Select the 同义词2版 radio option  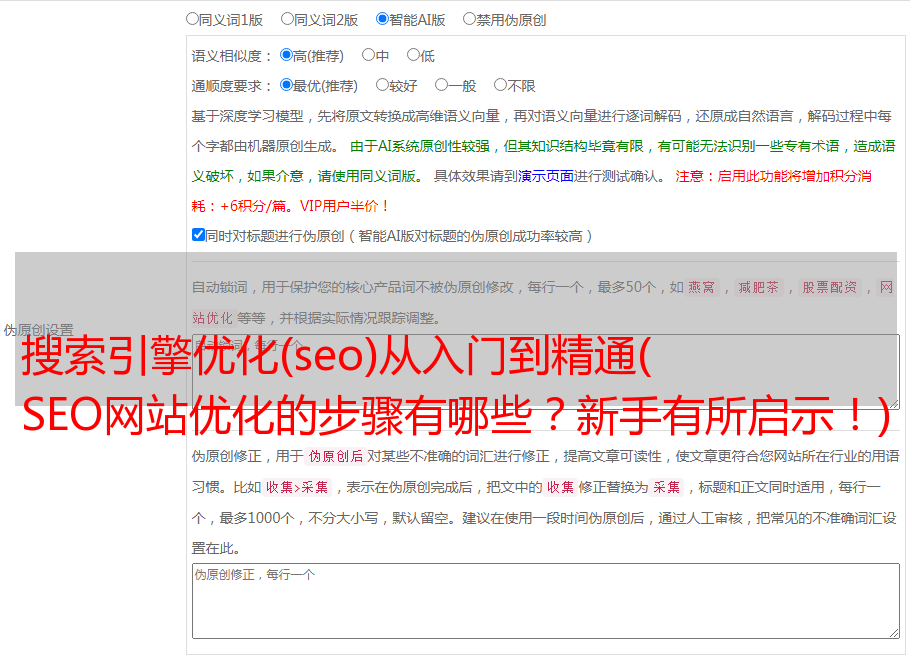(x=287, y=19)
